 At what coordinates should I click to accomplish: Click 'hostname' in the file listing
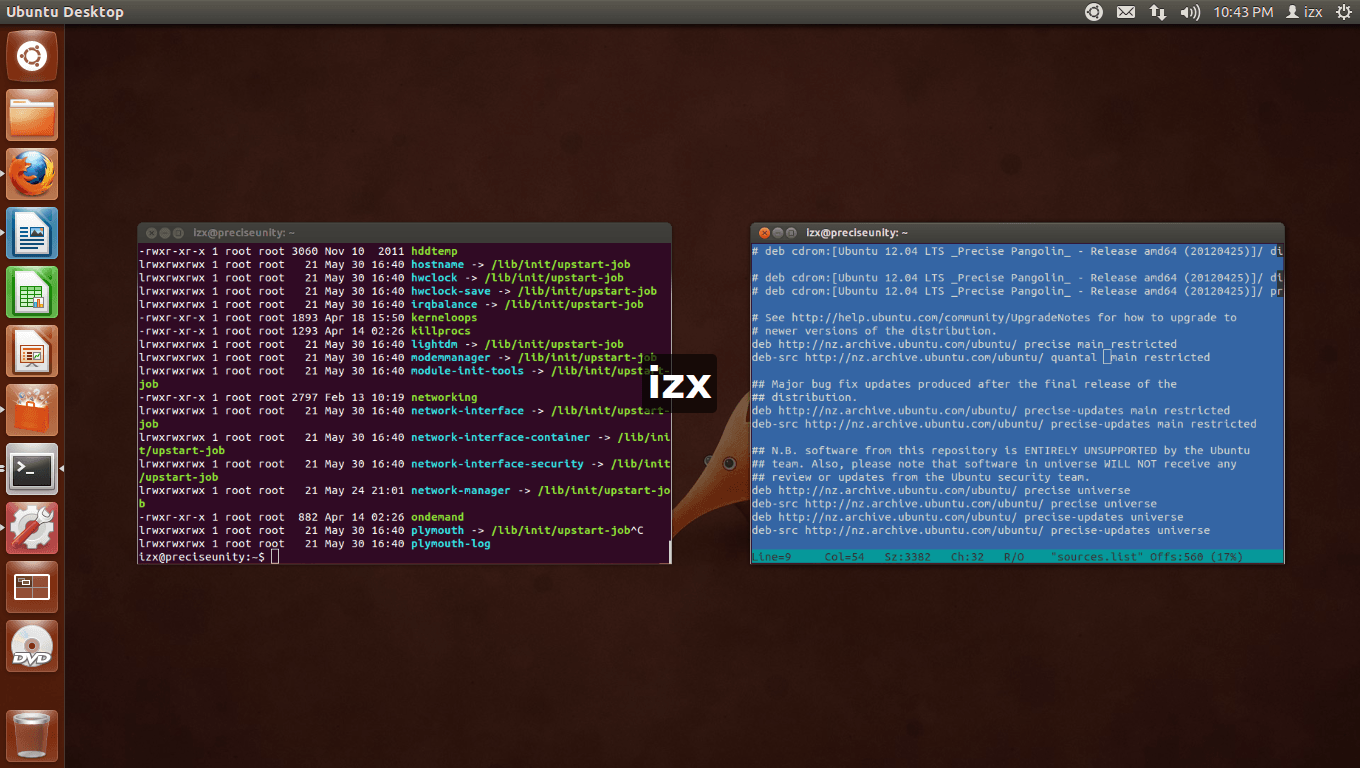(437, 264)
